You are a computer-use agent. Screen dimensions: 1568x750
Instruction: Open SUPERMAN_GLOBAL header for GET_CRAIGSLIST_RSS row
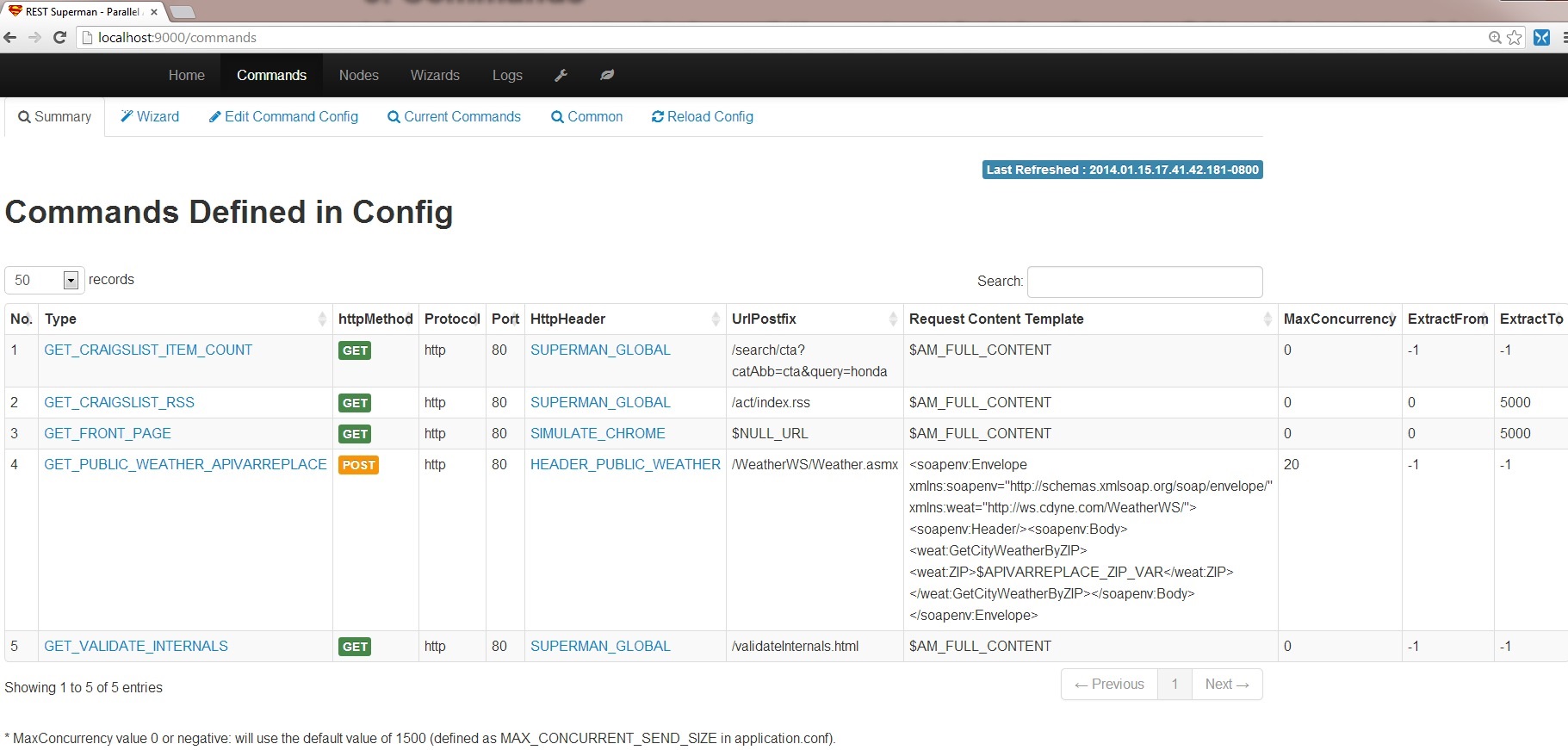coord(600,402)
